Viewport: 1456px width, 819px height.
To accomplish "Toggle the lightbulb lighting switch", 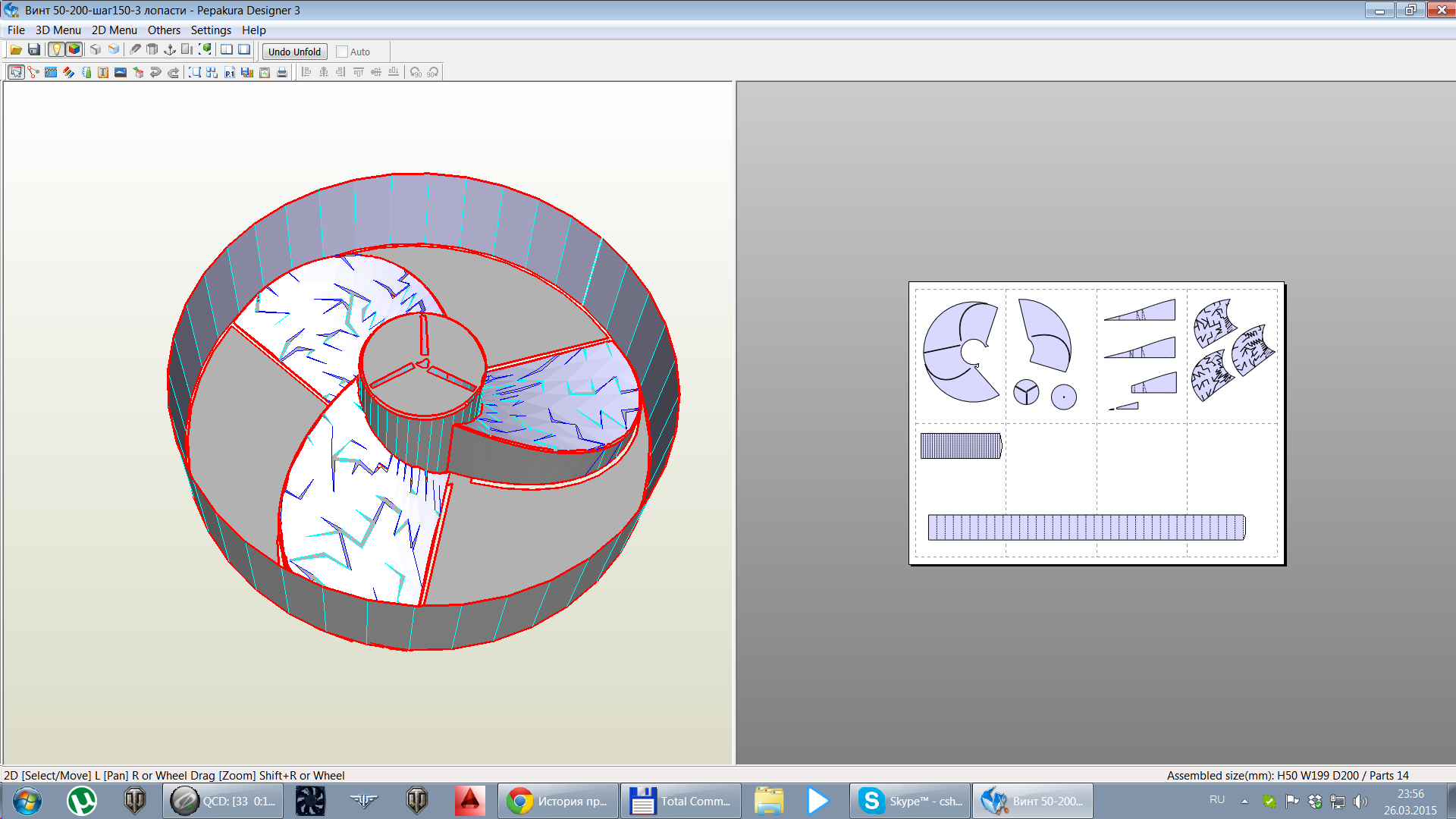I will click(x=56, y=50).
